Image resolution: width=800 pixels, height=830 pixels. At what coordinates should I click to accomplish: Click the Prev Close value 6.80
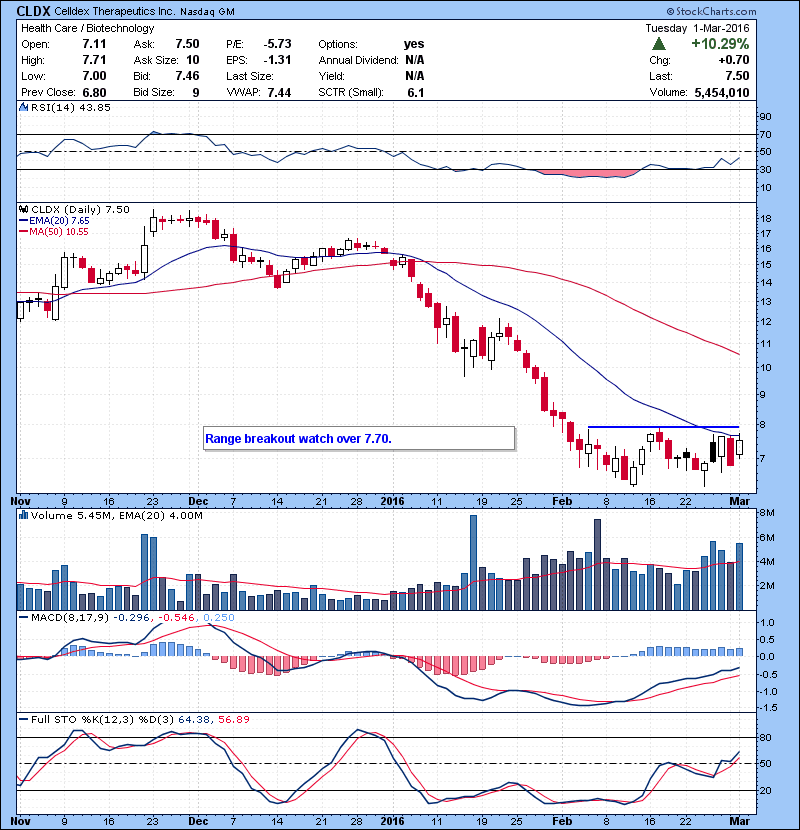(94, 92)
